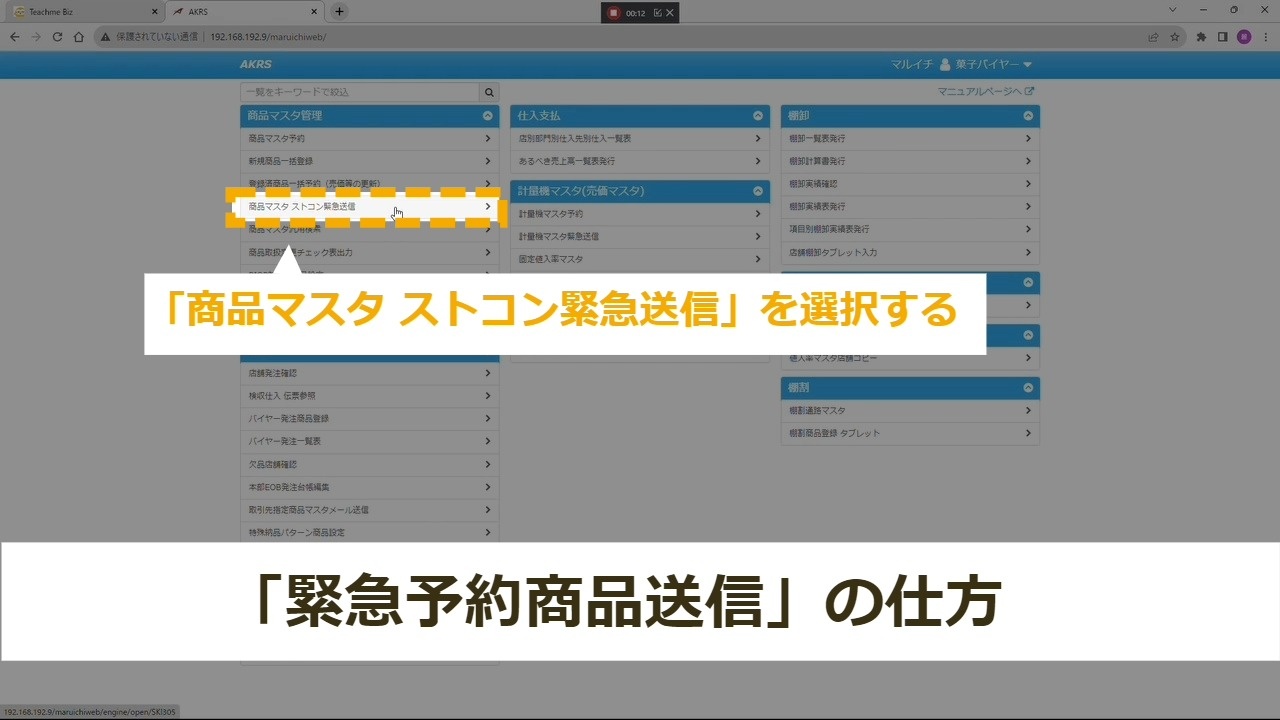Open 計量機マスタ緊急送信 menu item
The width and height of the screenshot is (1280, 720).
click(x=639, y=237)
